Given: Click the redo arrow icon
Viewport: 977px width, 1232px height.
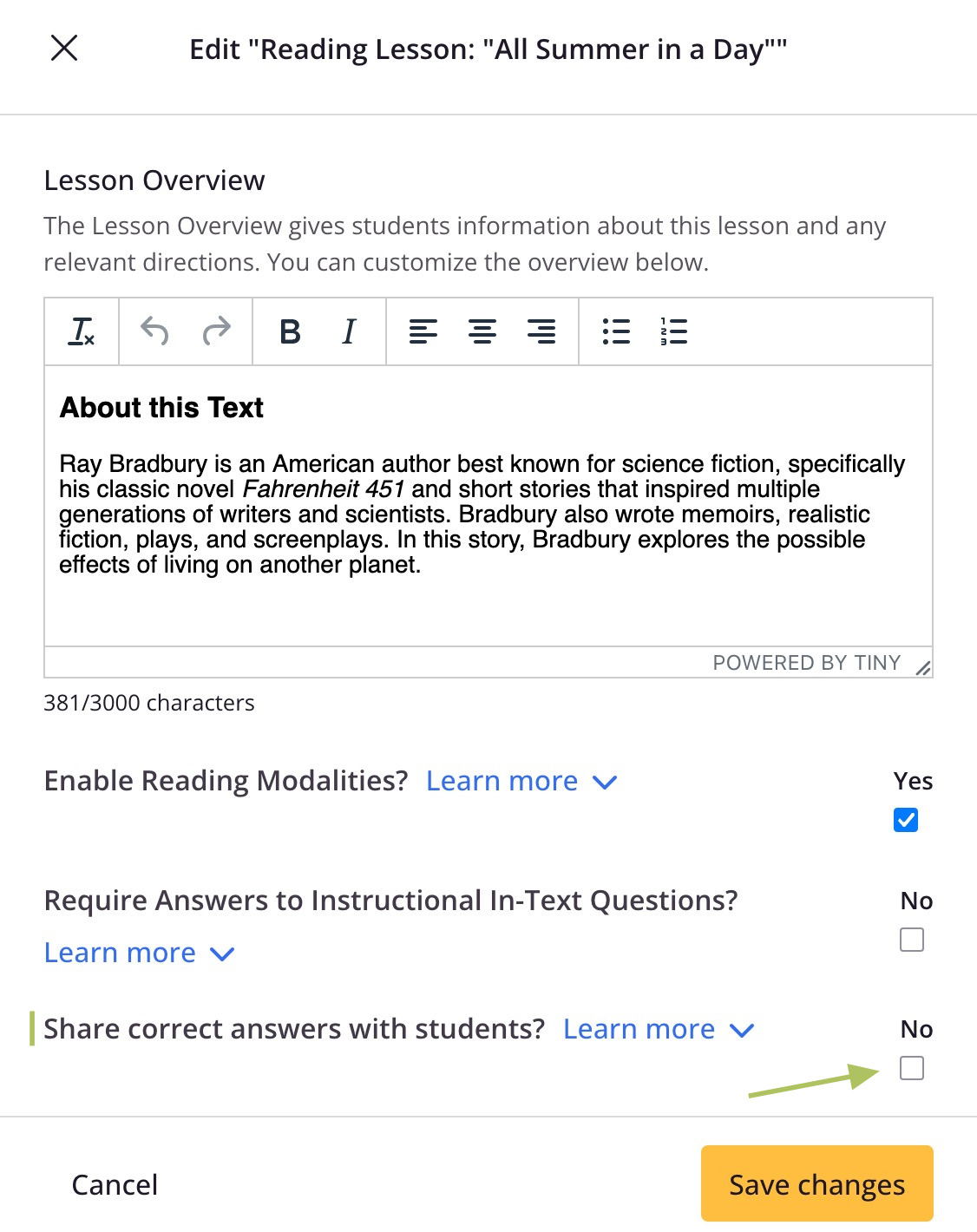Looking at the screenshot, I should click(216, 331).
